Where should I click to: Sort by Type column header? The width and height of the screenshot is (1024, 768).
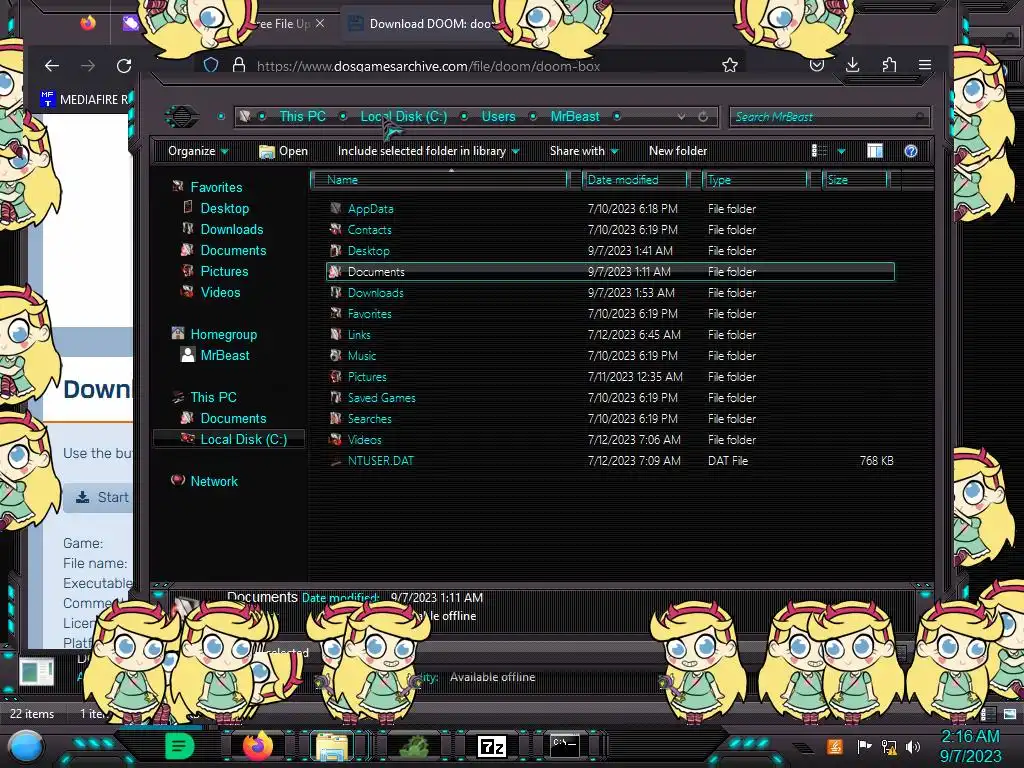tap(755, 180)
